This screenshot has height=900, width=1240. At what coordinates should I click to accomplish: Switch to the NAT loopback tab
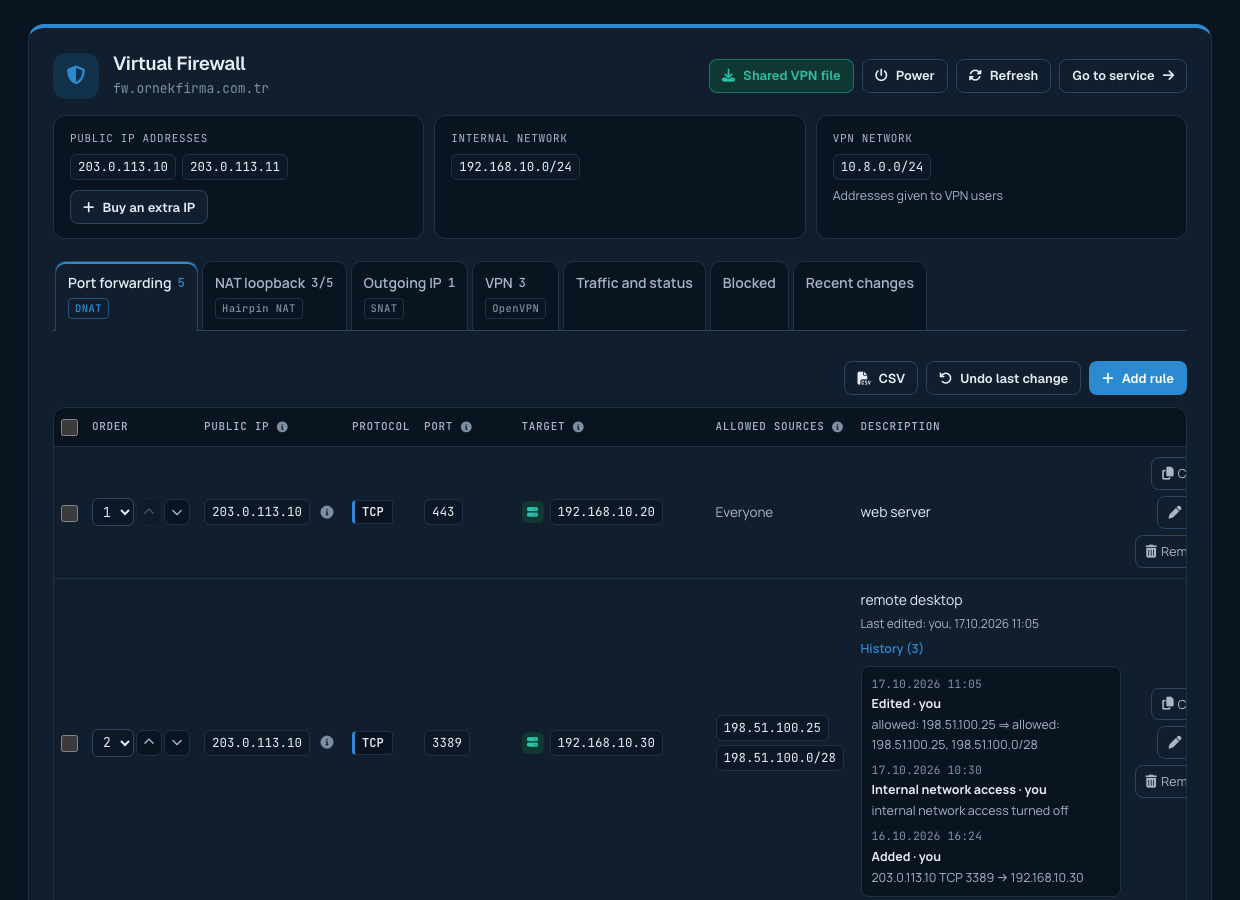coord(274,295)
